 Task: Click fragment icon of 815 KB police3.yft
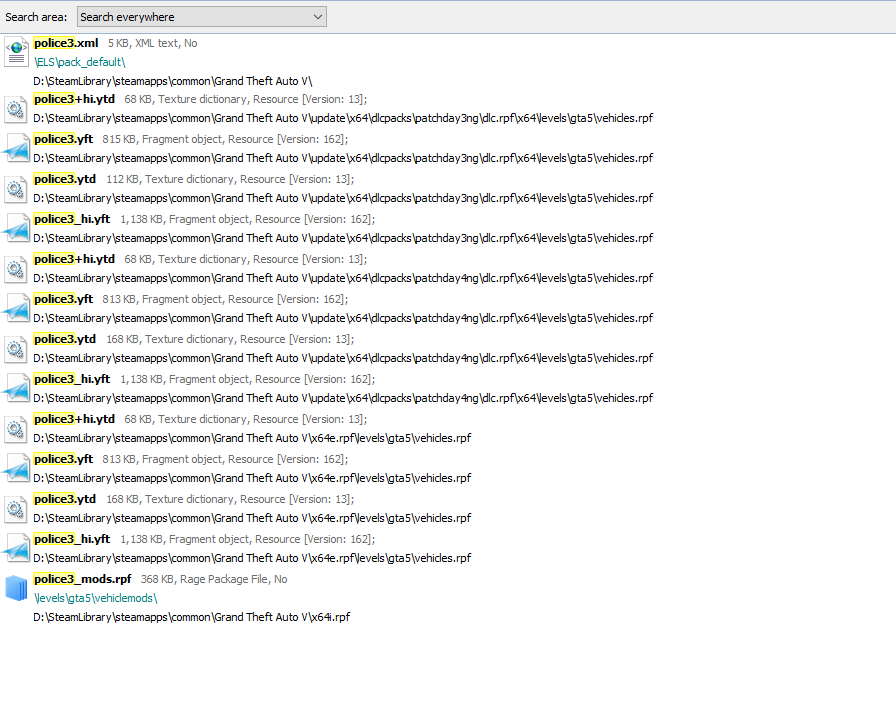[16, 149]
